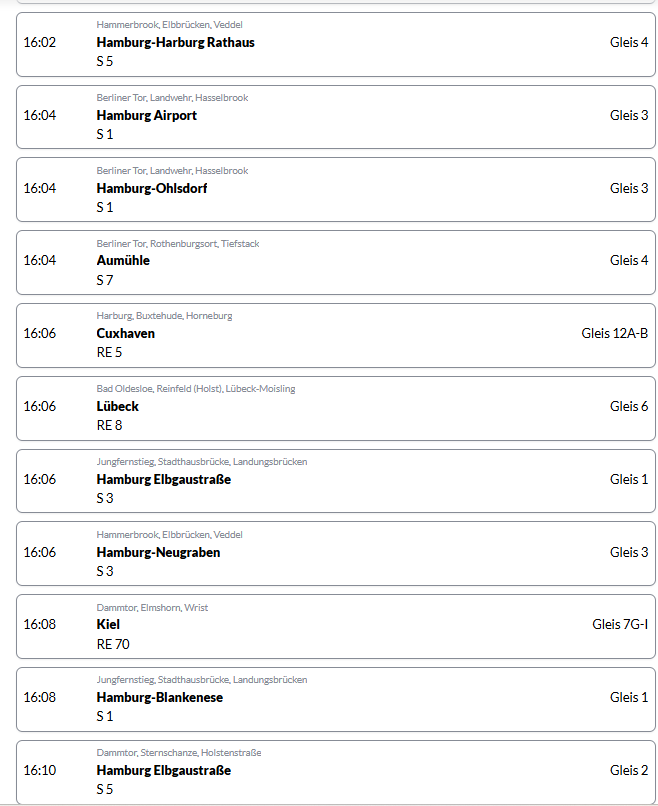The height and width of the screenshot is (806, 658).
Task: Click the Gleis 6 label for Lübeck
Action: pyautogui.click(x=629, y=406)
